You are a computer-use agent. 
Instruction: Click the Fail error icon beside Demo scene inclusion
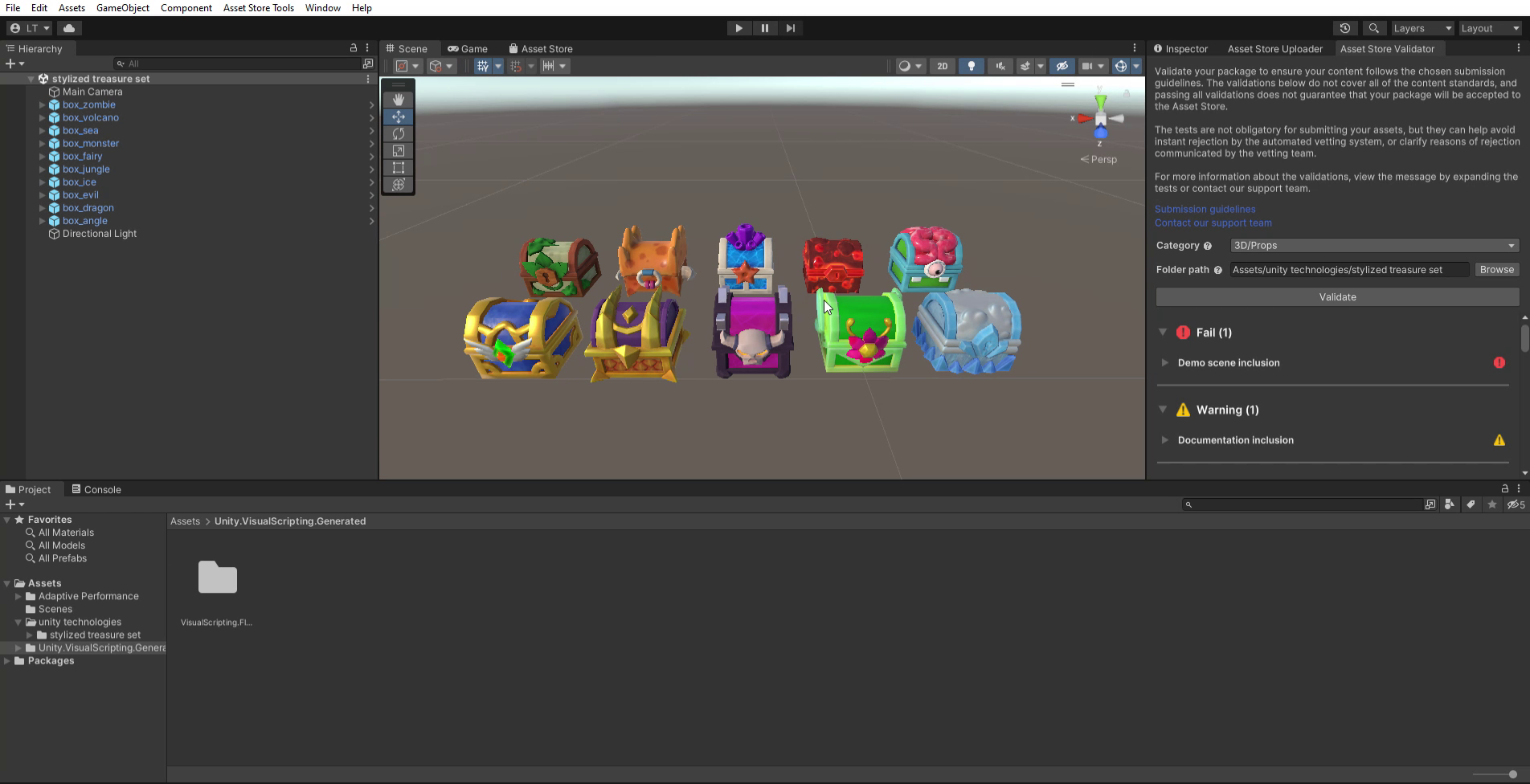(1499, 362)
